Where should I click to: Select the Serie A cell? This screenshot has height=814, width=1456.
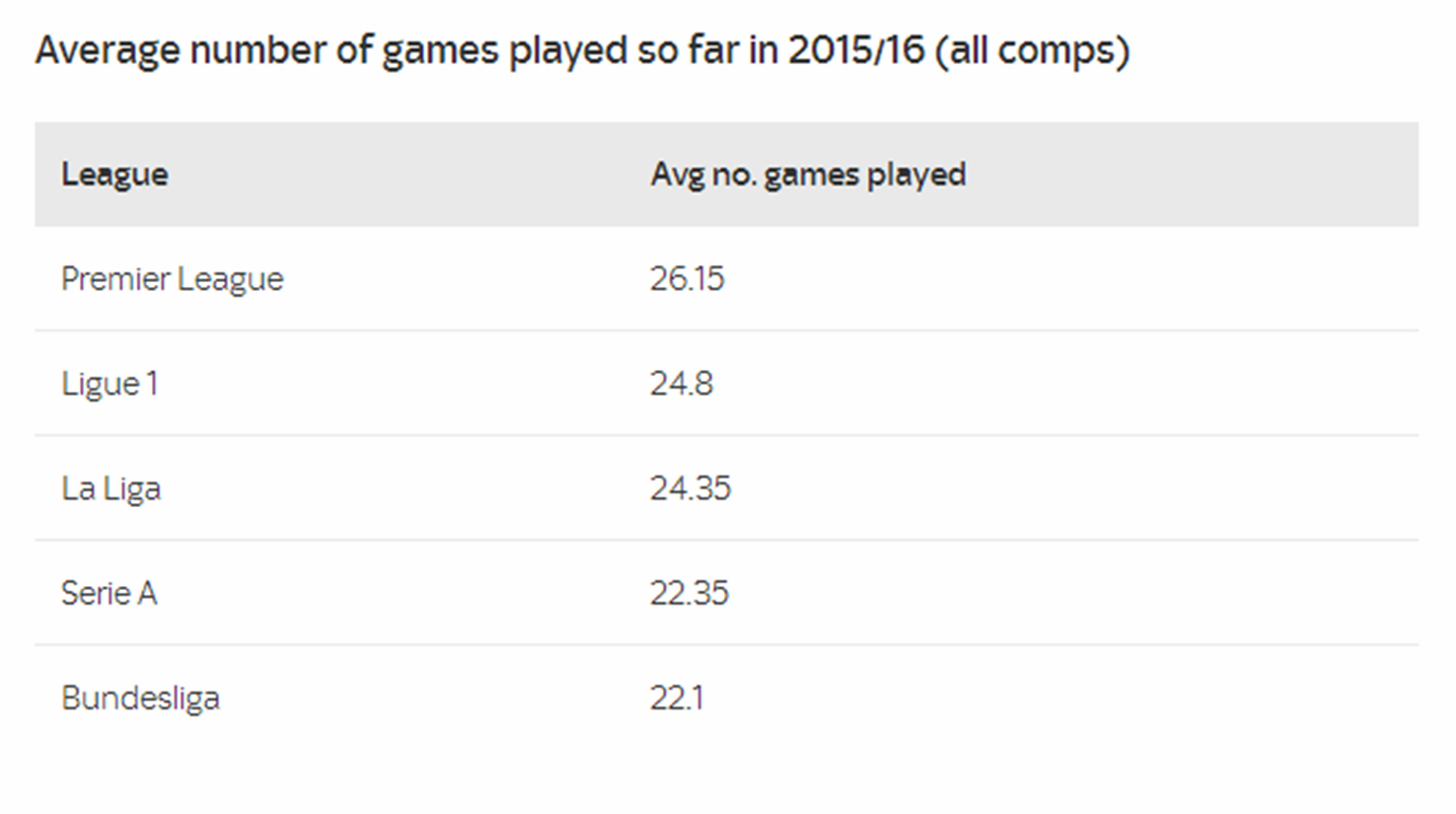point(109,593)
